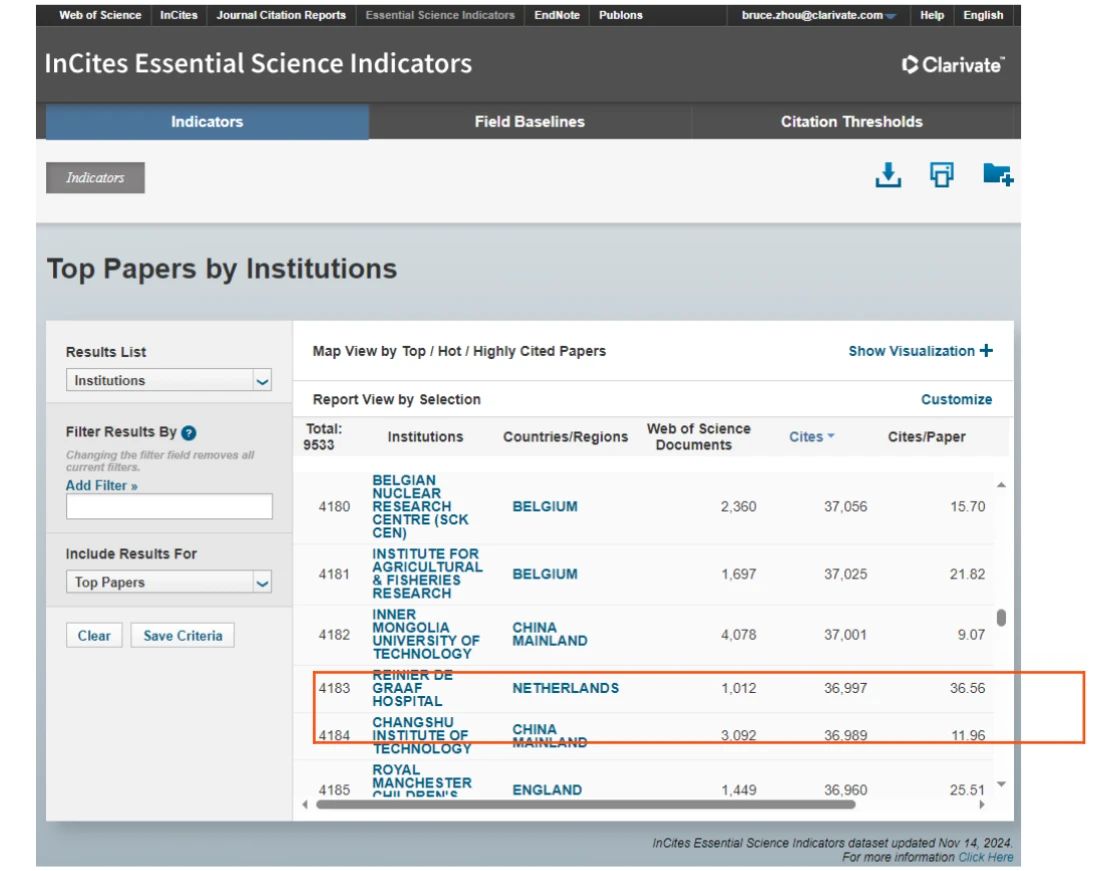Click the print/copy window icon
Image resolution: width=1099 pixels, height=871 pixels.
tap(941, 175)
